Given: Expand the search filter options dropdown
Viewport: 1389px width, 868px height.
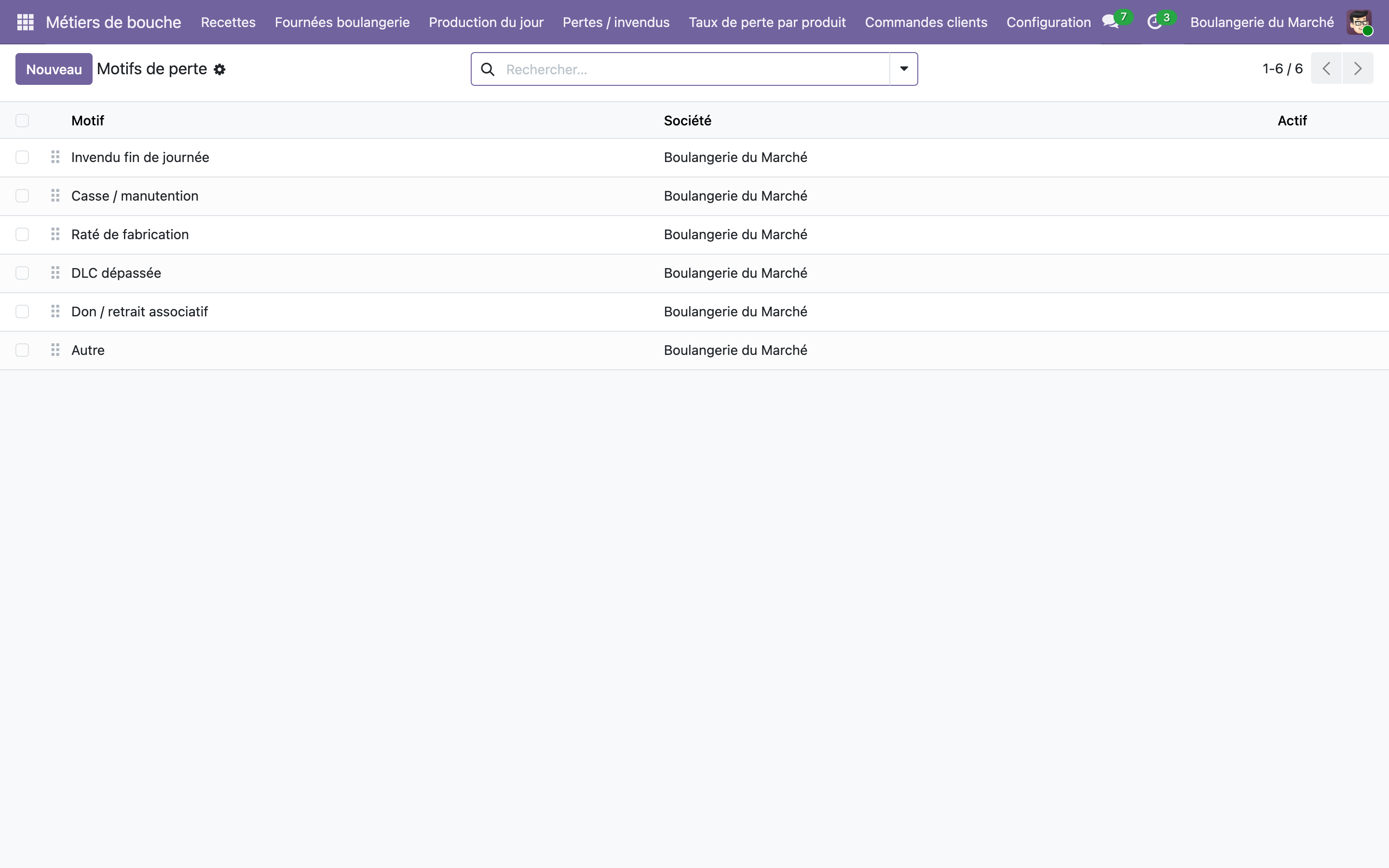Looking at the screenshot, I should [x=903, y=69].
